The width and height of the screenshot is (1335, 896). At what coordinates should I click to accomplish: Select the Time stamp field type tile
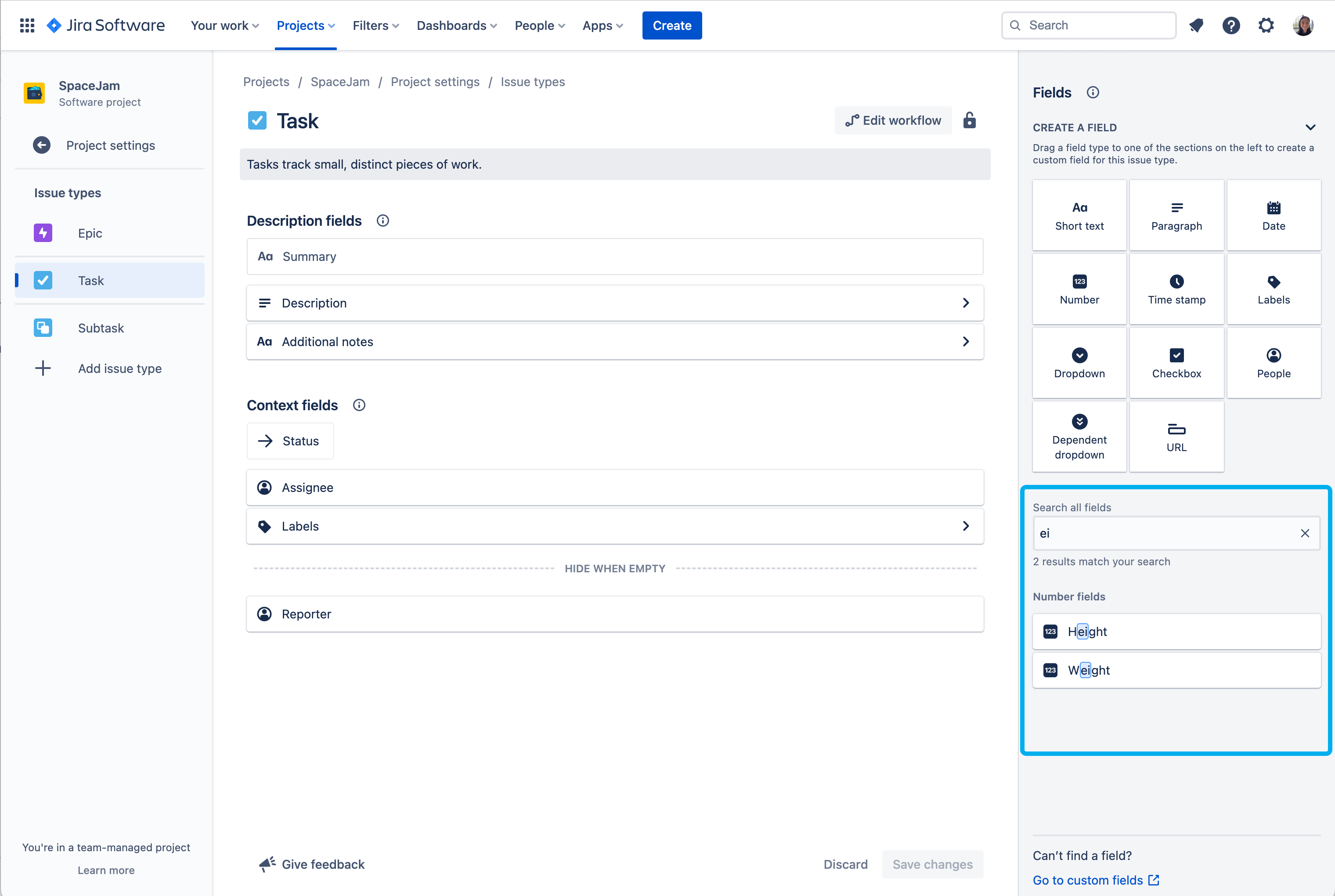pyautogui.click(x=1176, y=289)
